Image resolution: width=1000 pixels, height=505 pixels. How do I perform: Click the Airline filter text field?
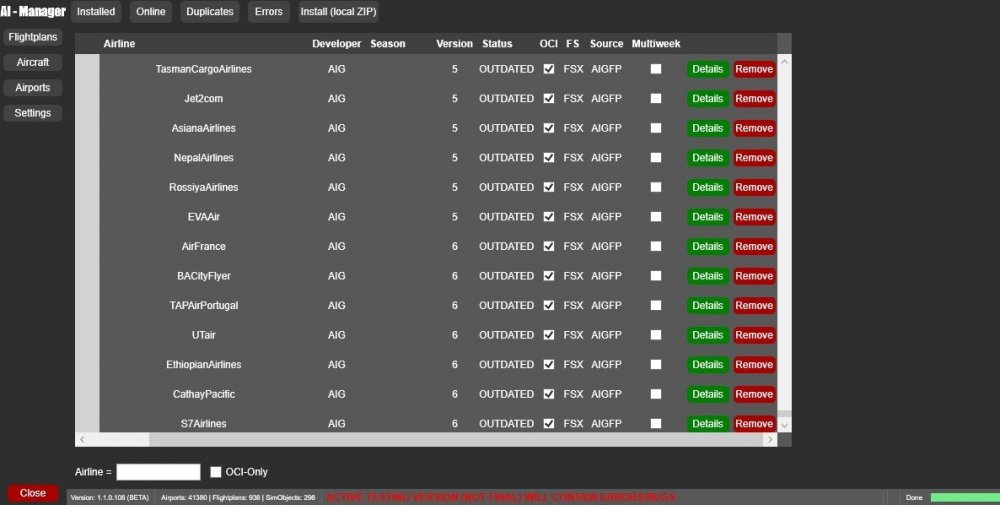158,472
